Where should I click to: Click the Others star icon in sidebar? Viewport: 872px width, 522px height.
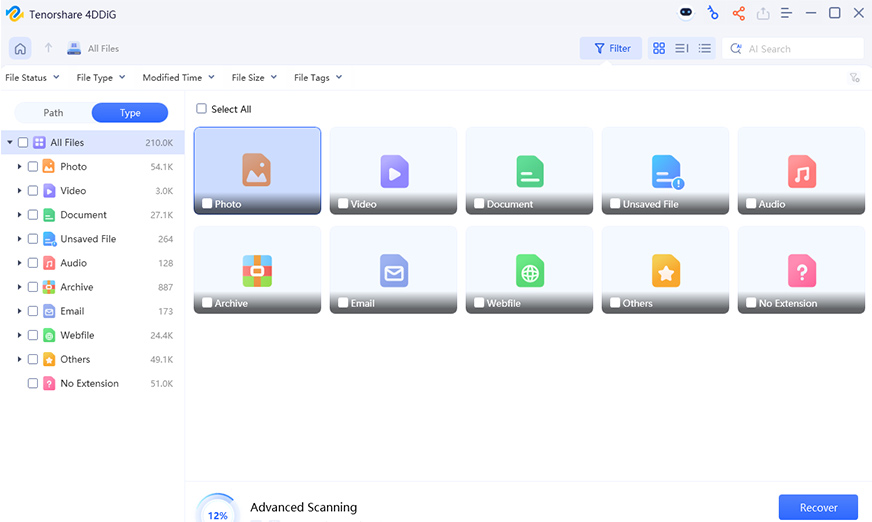(49, 359)
